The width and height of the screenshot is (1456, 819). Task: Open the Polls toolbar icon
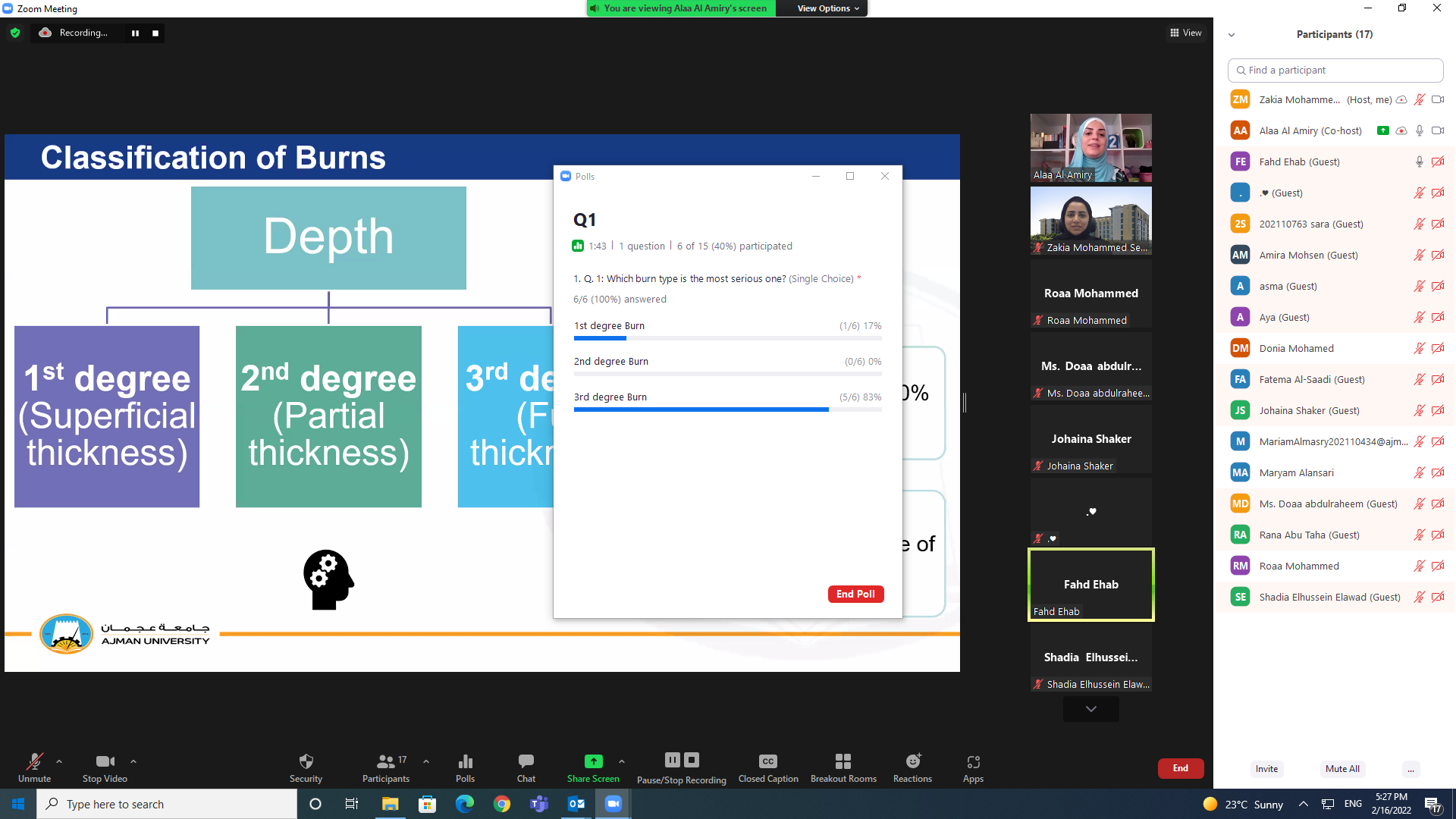tap(465, 762)
